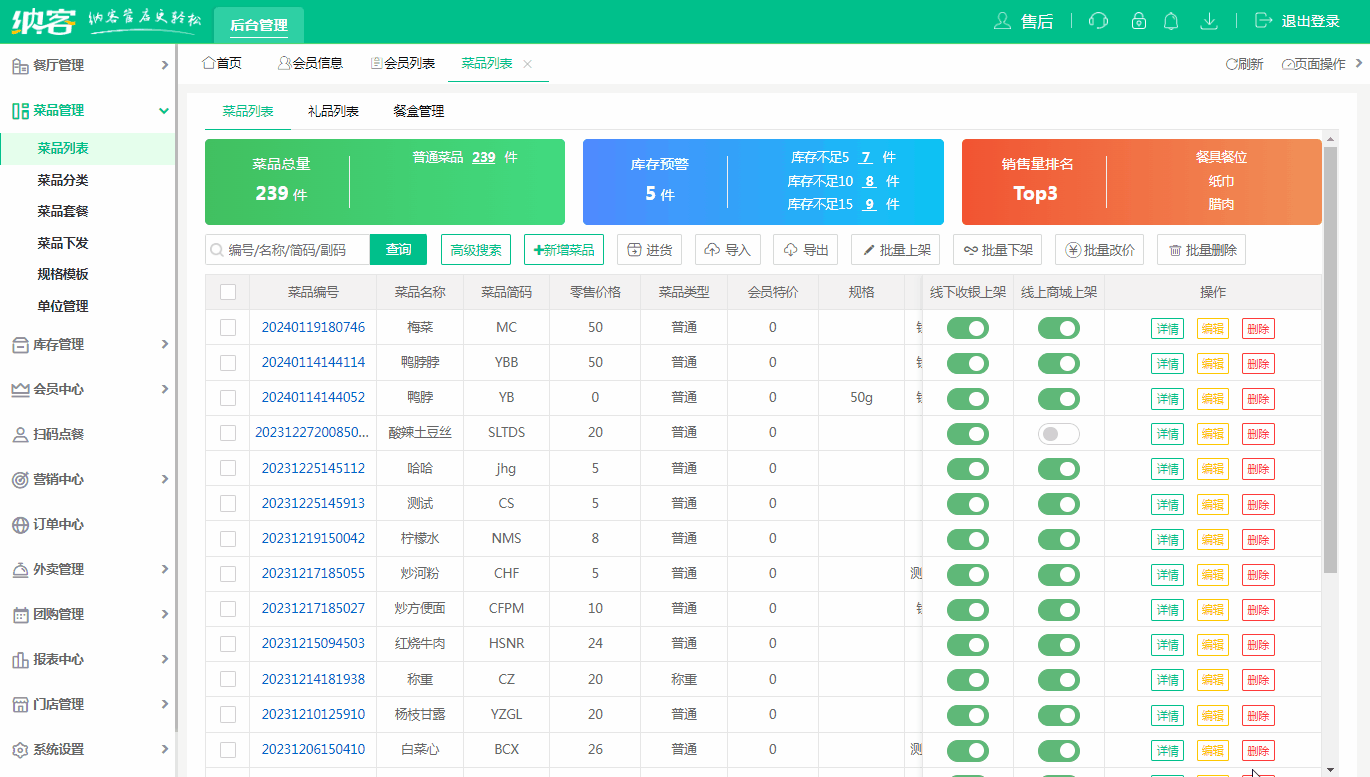Open the notification bell icon
Screen dimensions: 1370x777
click(x=1171, y=20)
